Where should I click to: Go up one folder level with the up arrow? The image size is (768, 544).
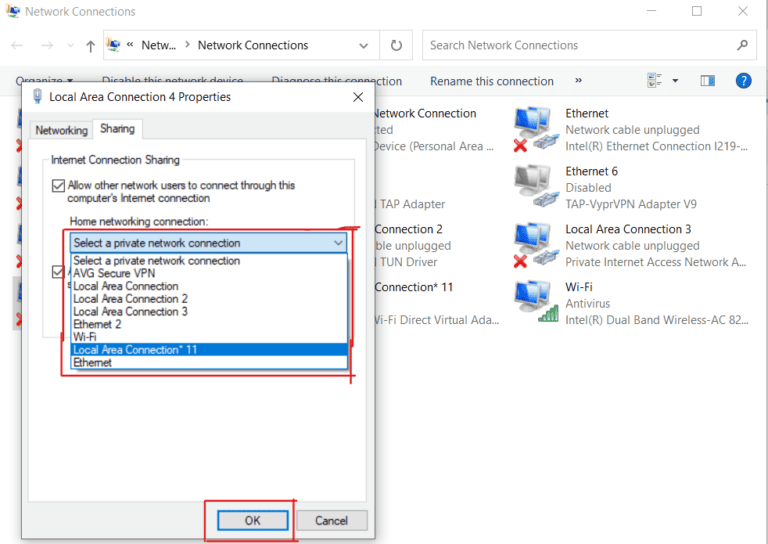pyautogui.click(x=91, y=45)
